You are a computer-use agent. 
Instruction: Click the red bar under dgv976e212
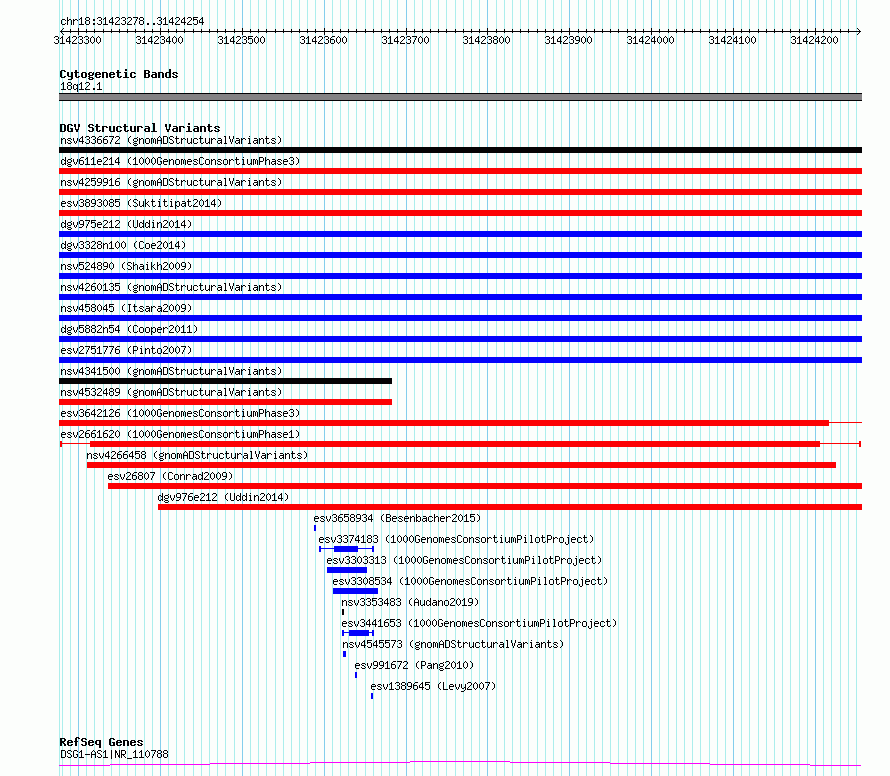coord(510,507)
